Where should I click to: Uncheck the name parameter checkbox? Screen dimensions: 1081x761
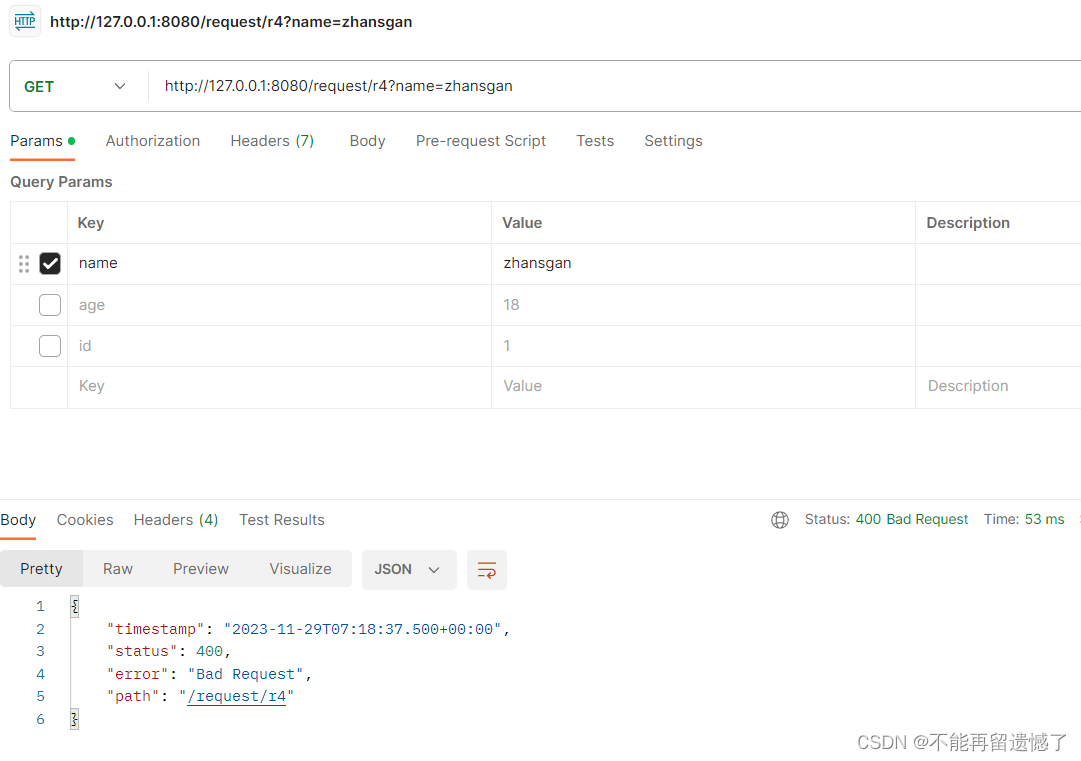pyautogui.click(x=50, y=263)
